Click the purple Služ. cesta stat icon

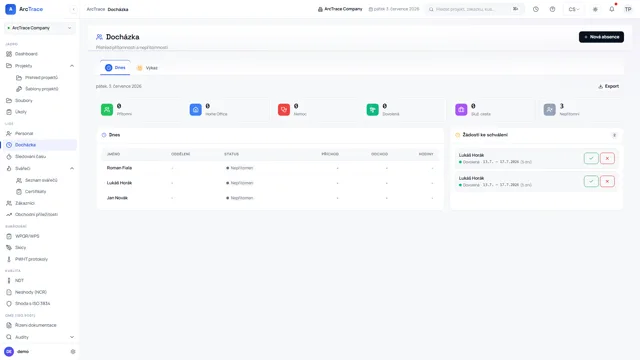[461, 109]
